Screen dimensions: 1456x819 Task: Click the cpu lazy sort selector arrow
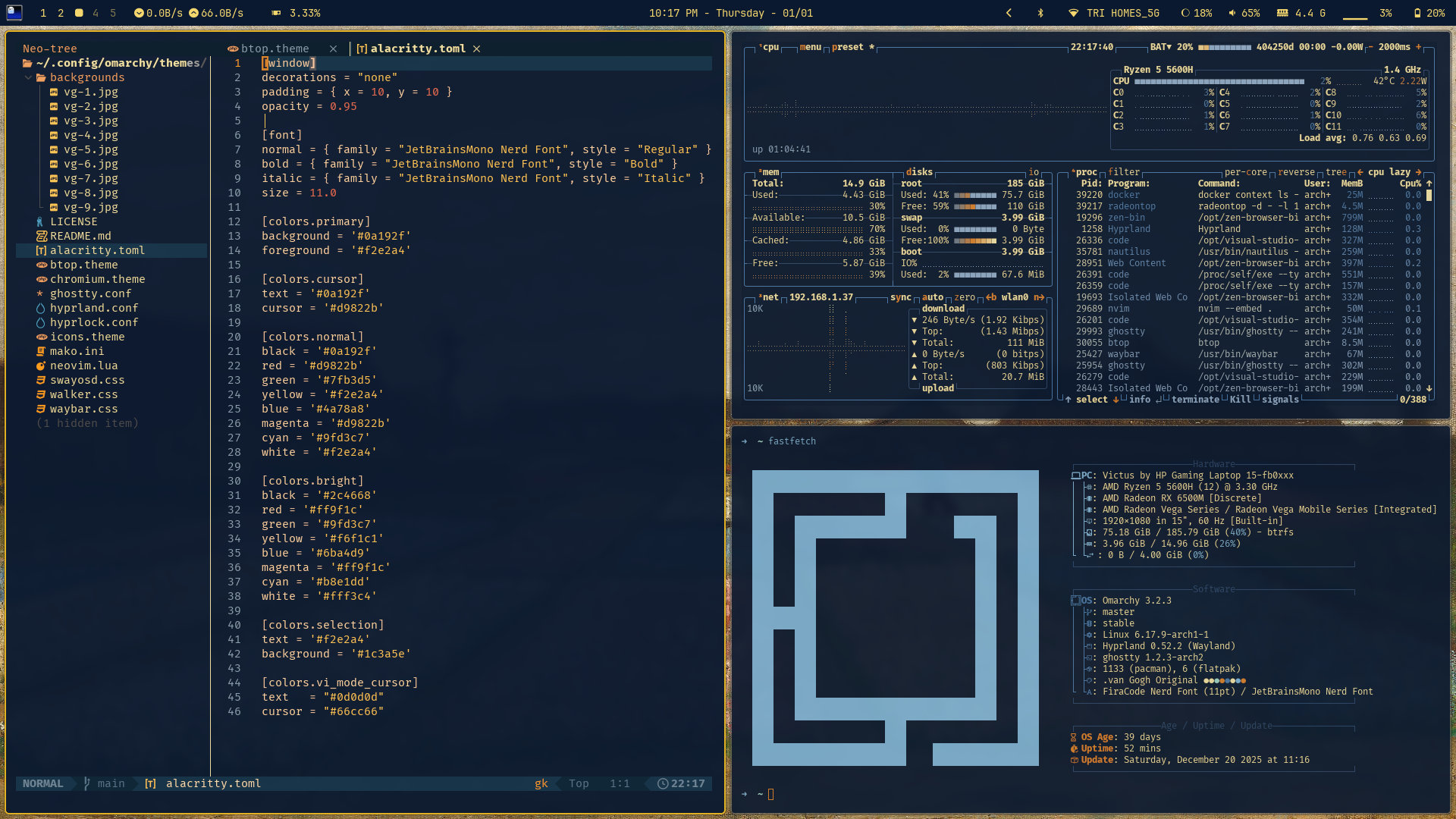coord(1418,172)
